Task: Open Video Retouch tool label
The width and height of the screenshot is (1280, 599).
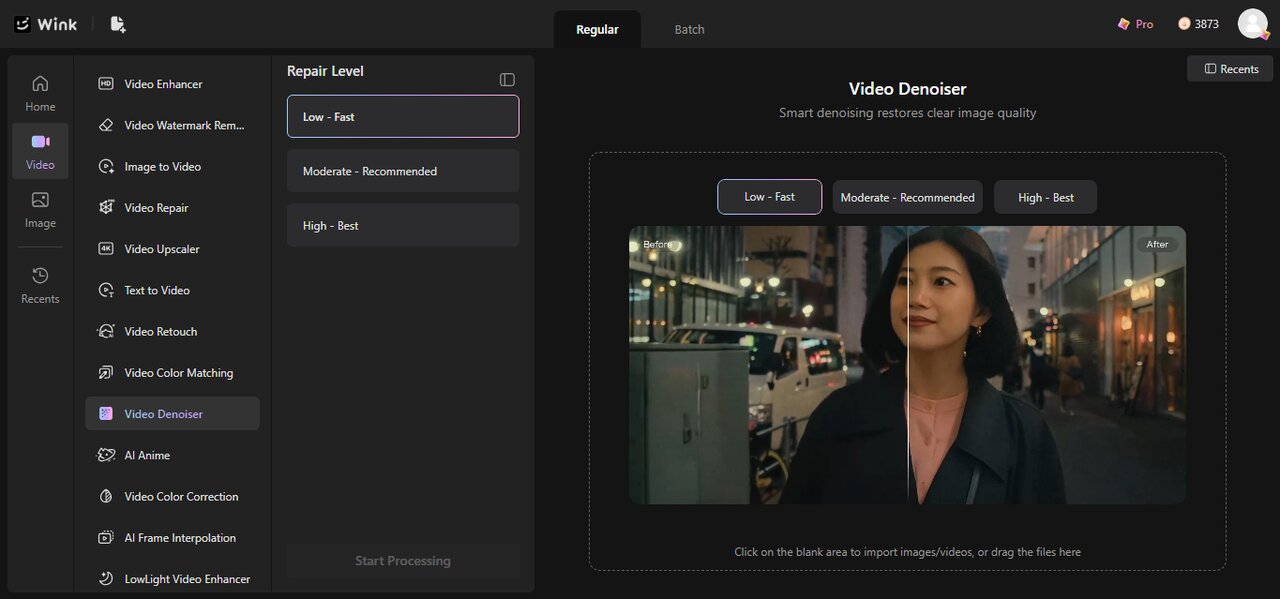Action: pos(161,331)
